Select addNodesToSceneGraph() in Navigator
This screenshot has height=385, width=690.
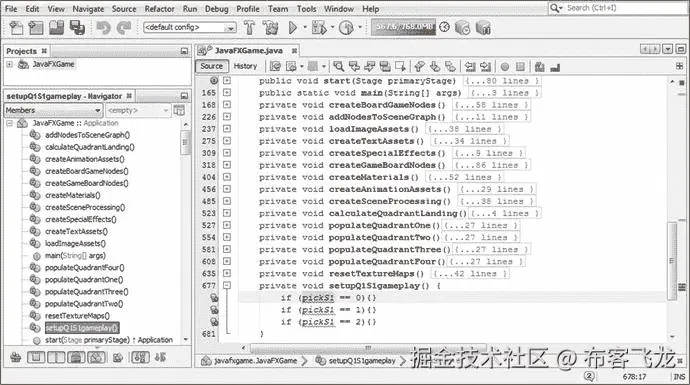point(87,135)
